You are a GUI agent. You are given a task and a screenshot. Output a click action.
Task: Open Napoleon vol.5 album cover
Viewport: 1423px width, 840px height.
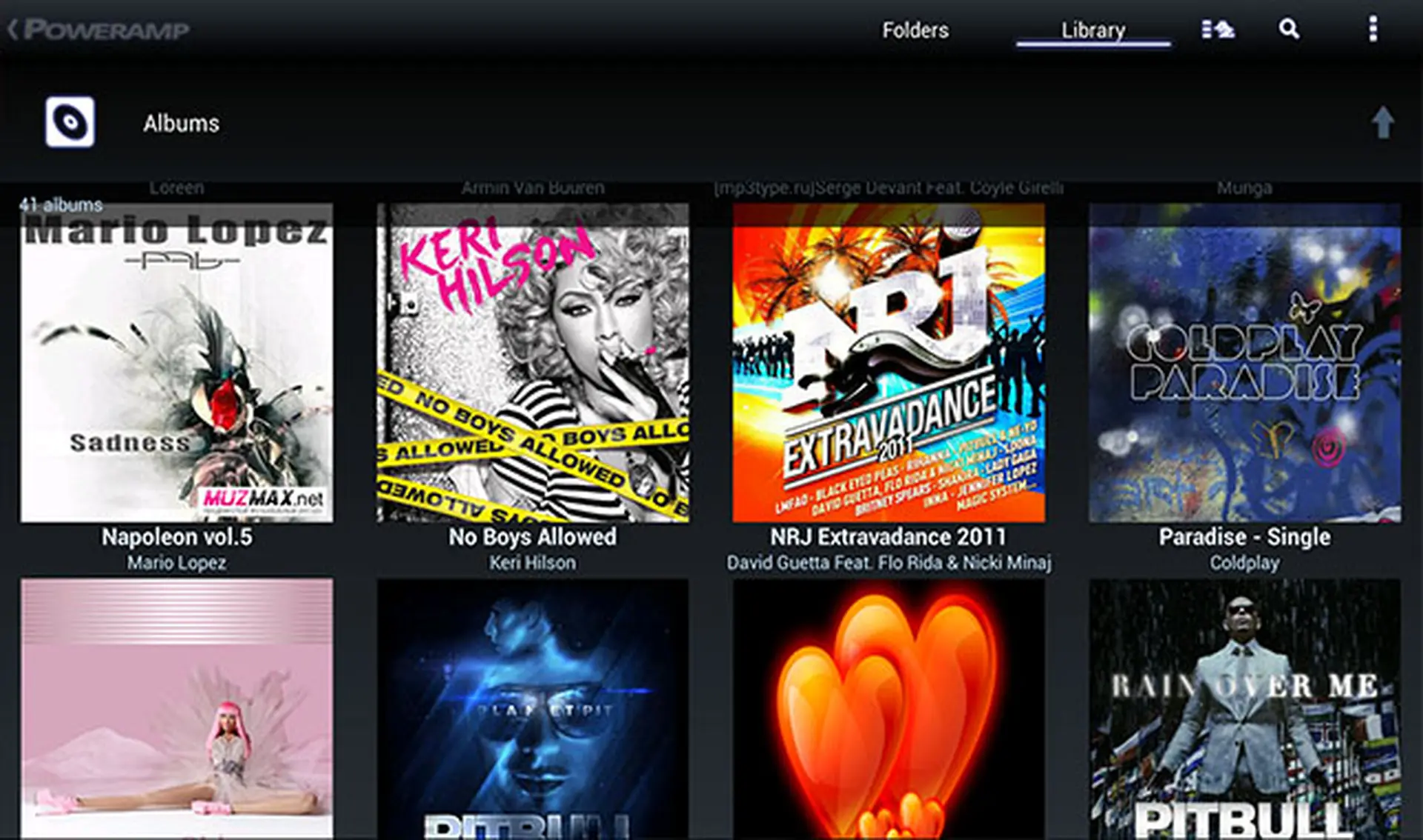click(177, 363)
